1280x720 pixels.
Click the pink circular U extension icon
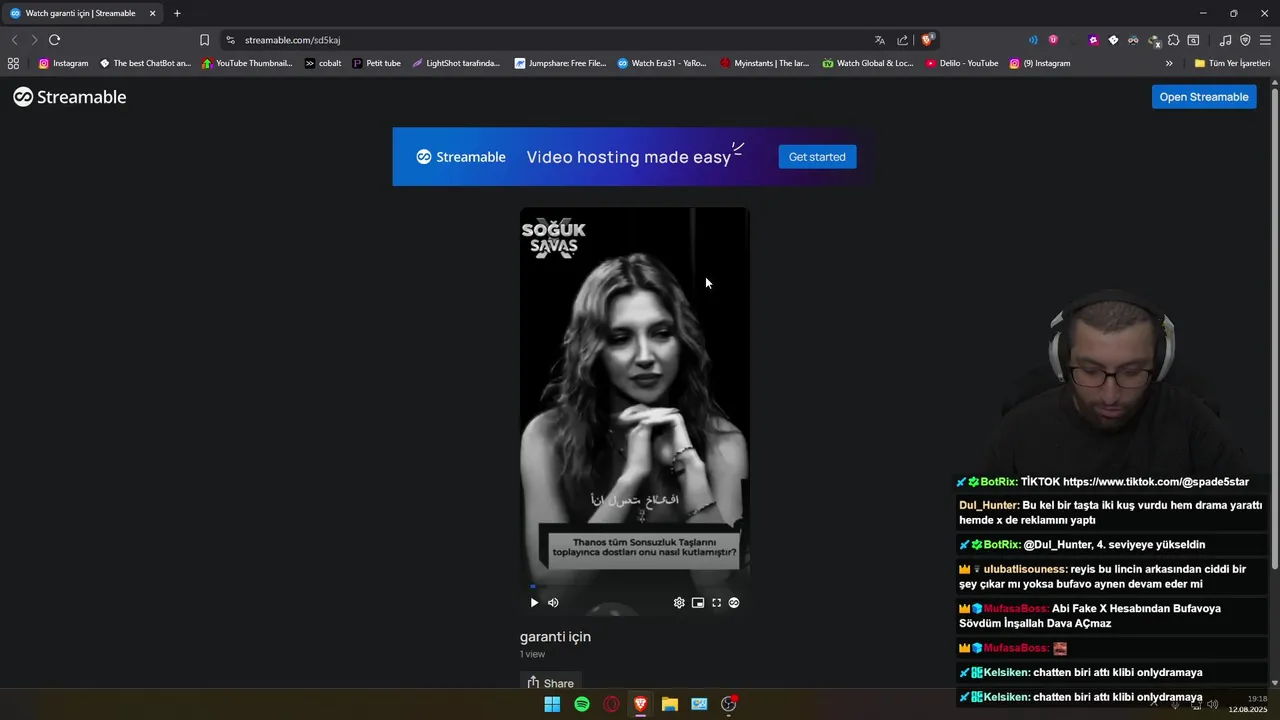coord(1053,40)
